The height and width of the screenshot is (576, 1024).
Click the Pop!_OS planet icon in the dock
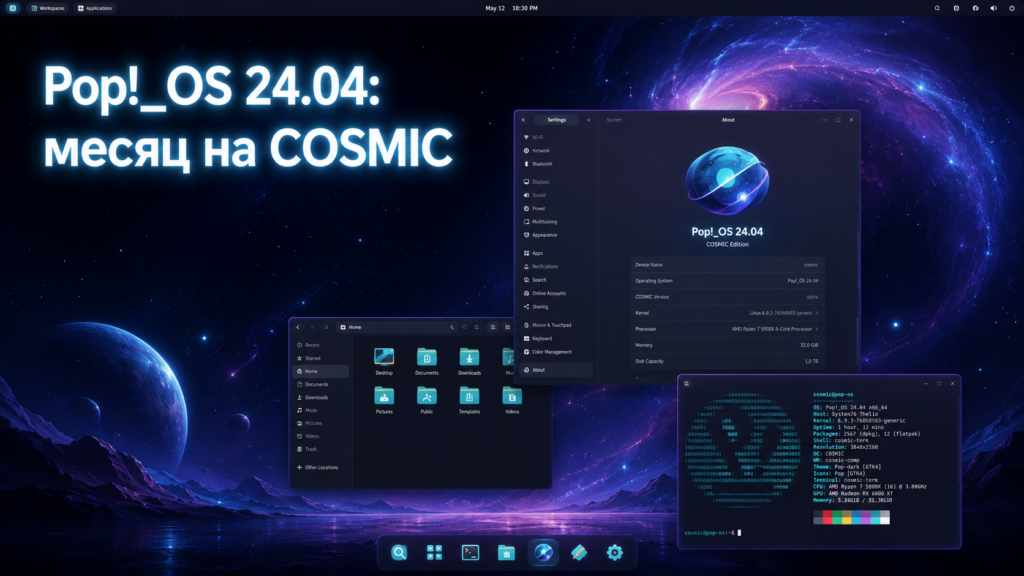543,552
